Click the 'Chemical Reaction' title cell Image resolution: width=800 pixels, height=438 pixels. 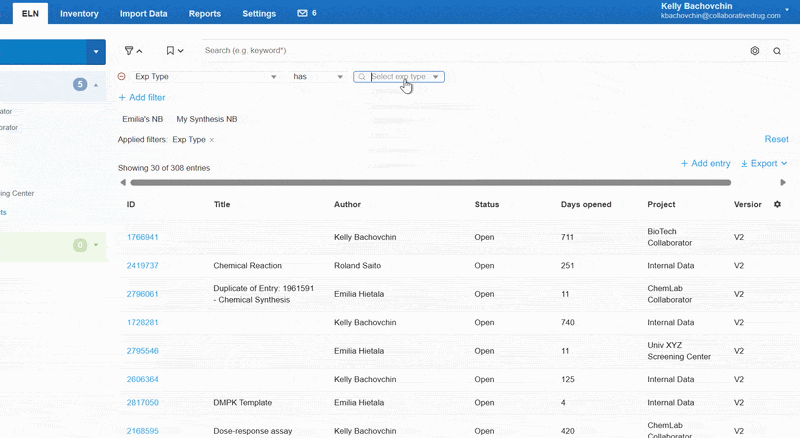(x=247, y=265)
